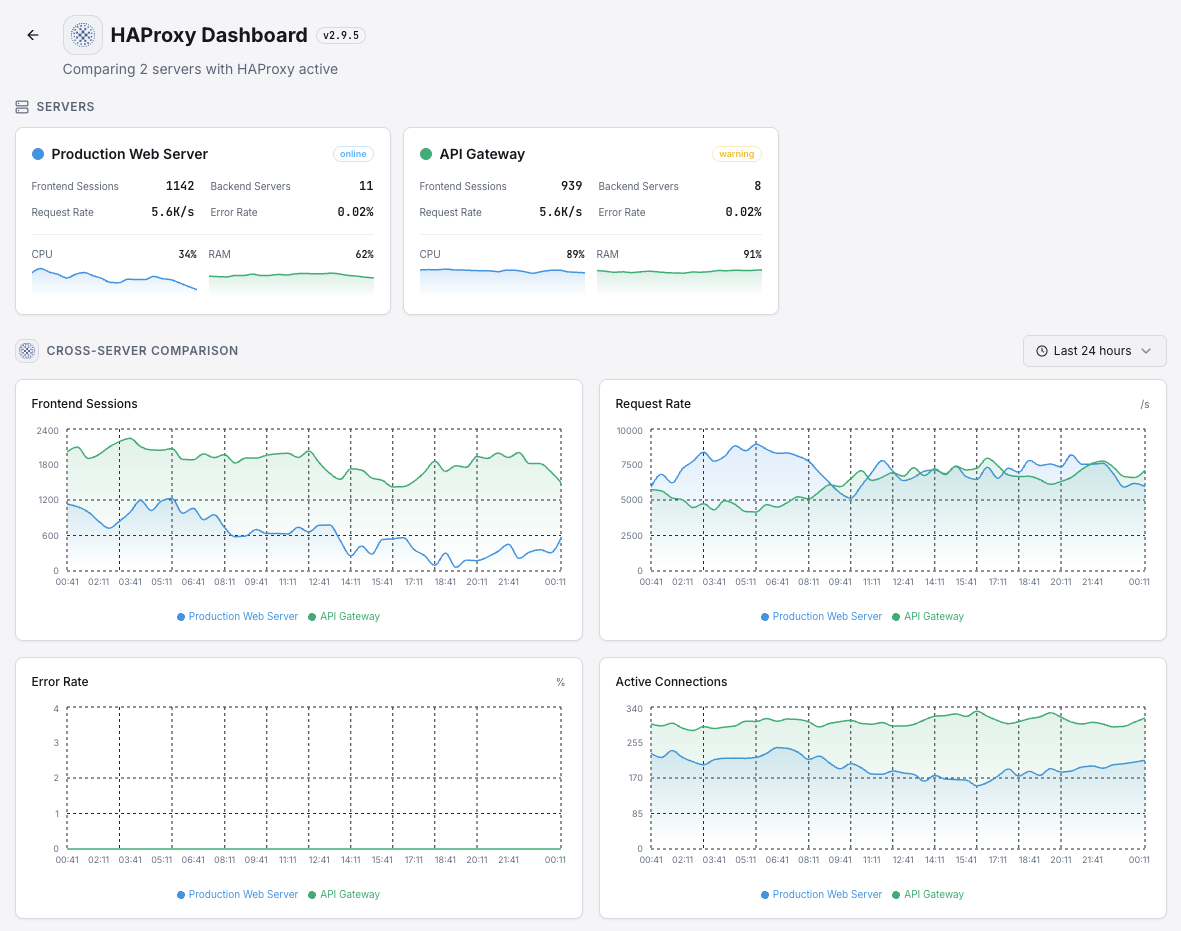Click the warning status badge on API Gateway
Viewport: 1181px width, 931px height.
point(737,154)
